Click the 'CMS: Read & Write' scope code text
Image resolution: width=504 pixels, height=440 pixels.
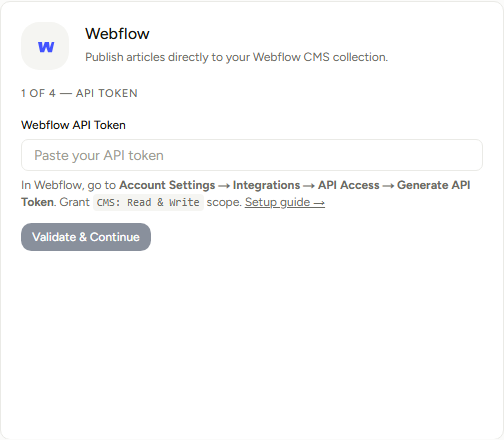(x=148, y=202)
